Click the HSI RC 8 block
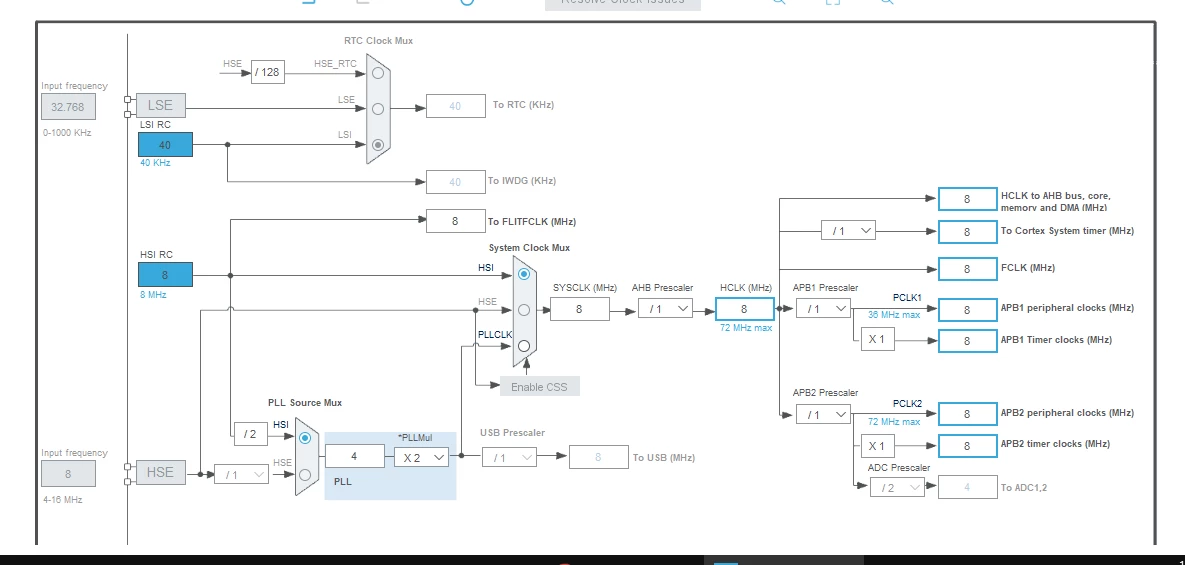1185x565 pixels. pos(165,275)
